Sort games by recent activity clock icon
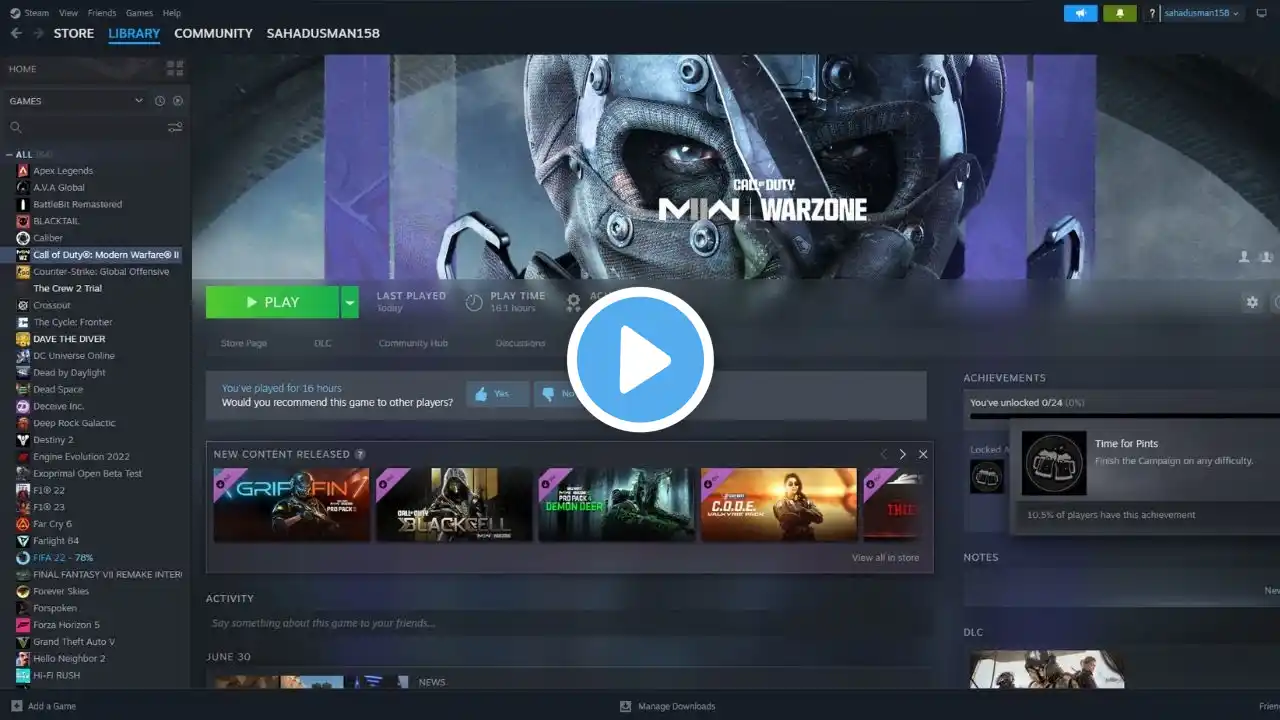The width and height of the screenshot is (1280, 720). point(159,101)
